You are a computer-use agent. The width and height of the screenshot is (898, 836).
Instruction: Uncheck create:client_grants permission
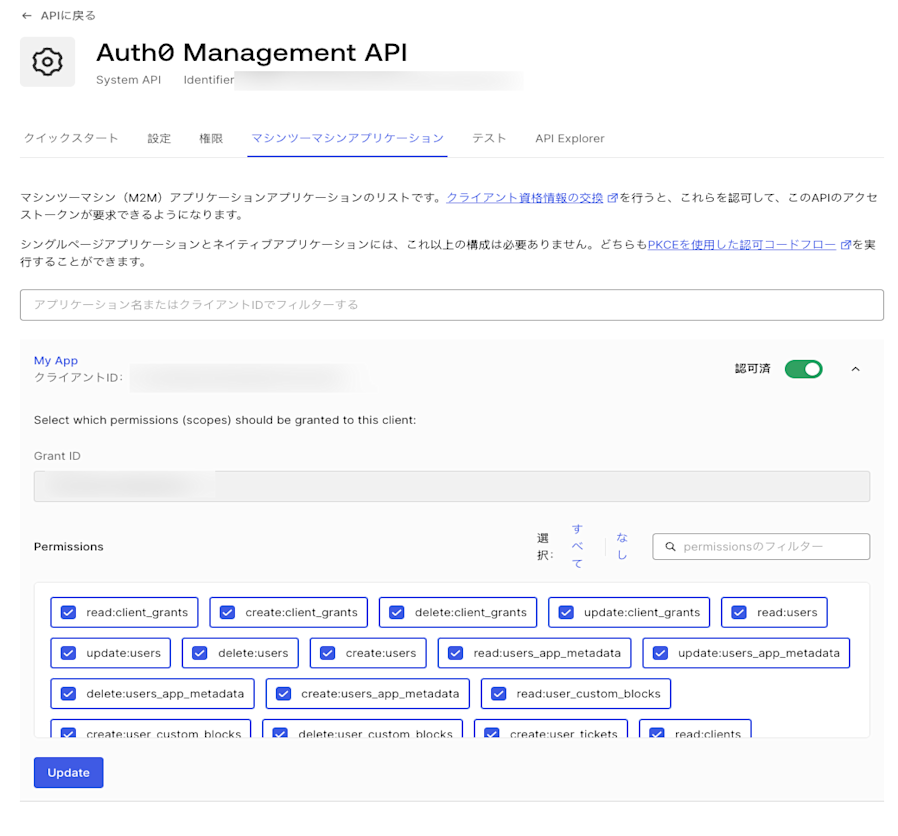pos(227,613)
